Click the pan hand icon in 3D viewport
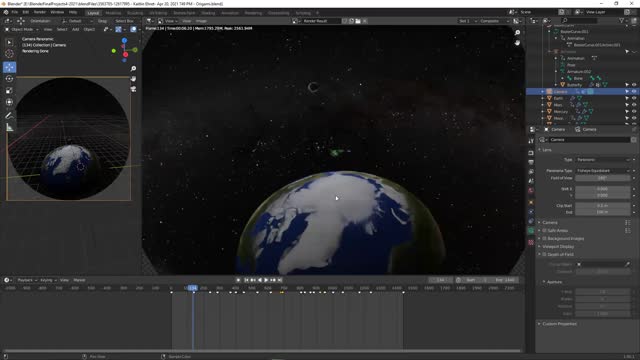This screenshot has height=360, width=640. pos(133,79)
